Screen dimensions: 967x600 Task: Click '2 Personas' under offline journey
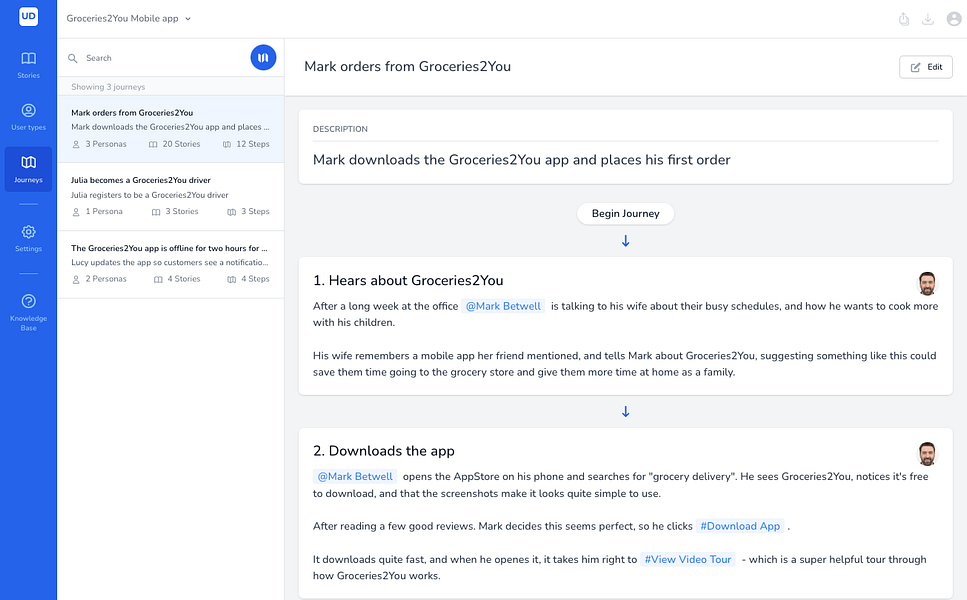pyautogui.click(x=100, y=279)
